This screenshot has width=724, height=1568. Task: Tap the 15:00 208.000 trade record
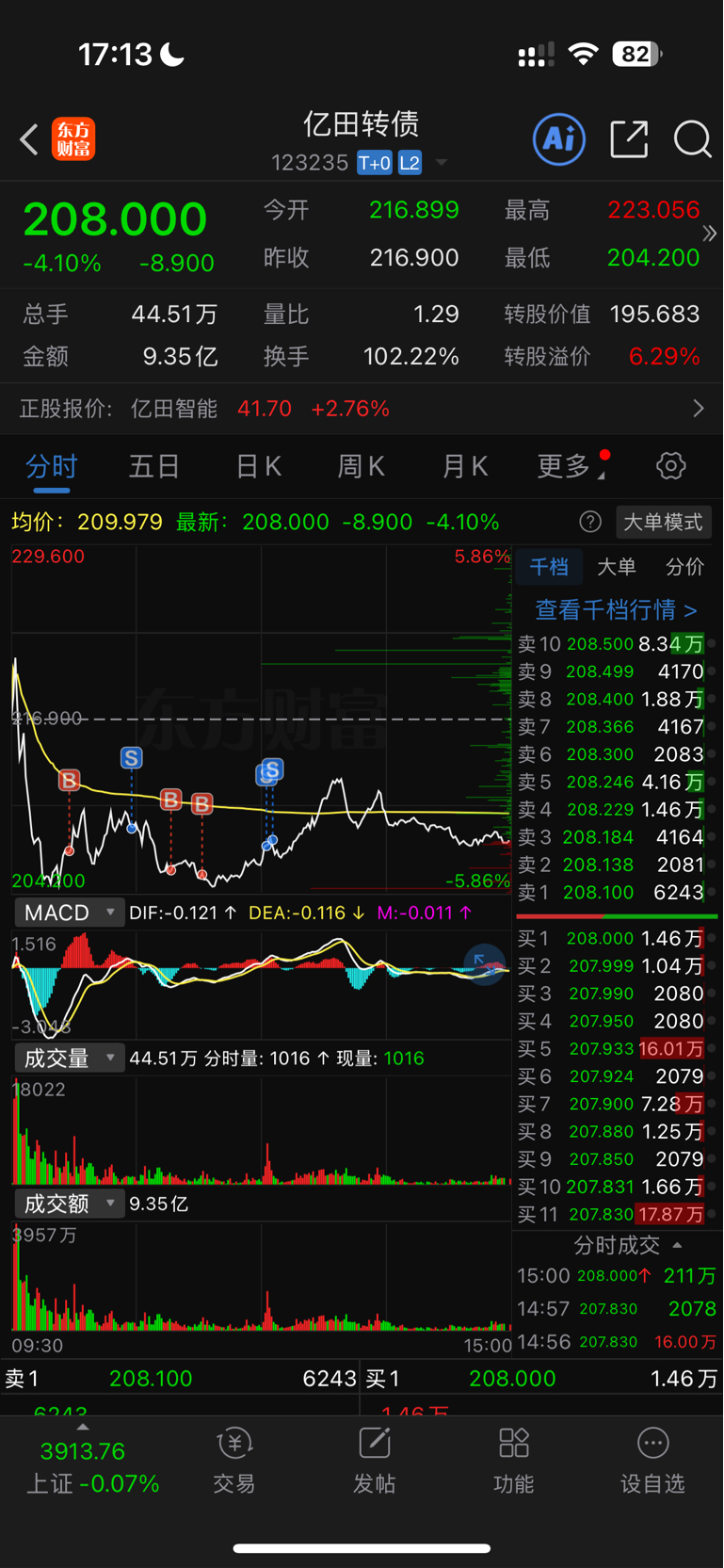616,1275
